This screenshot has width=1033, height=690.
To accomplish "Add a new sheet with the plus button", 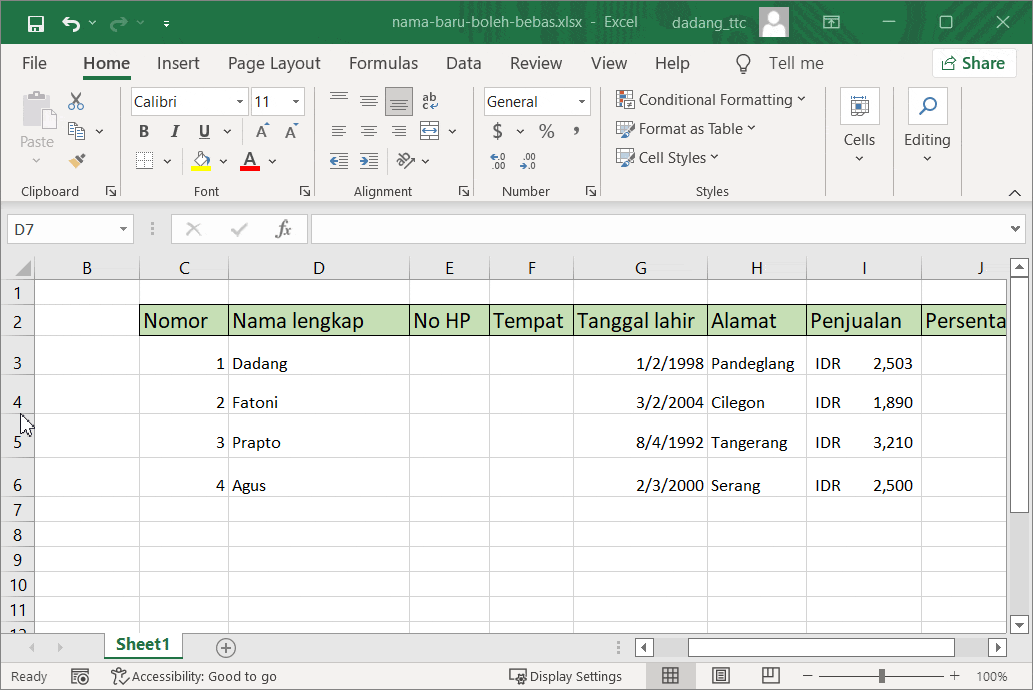I will click(225, 648).
